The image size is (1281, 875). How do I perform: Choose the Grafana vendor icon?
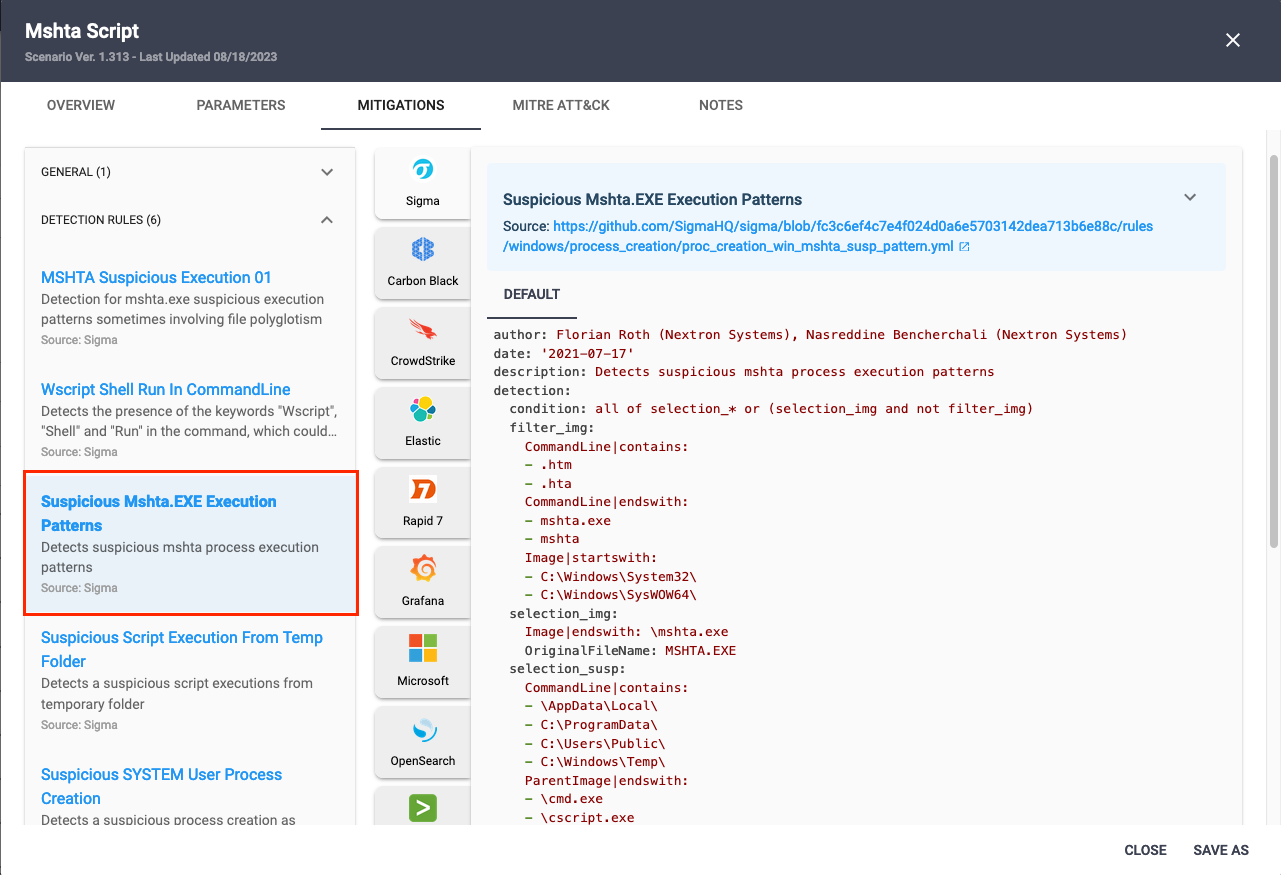coord(422,570)
